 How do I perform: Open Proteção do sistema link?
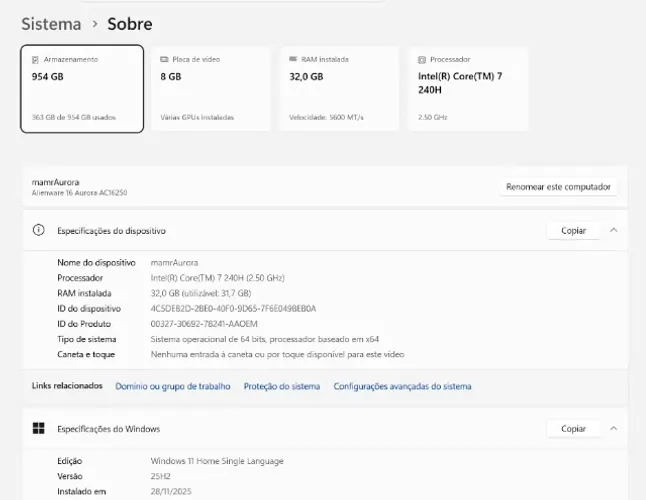282,386
